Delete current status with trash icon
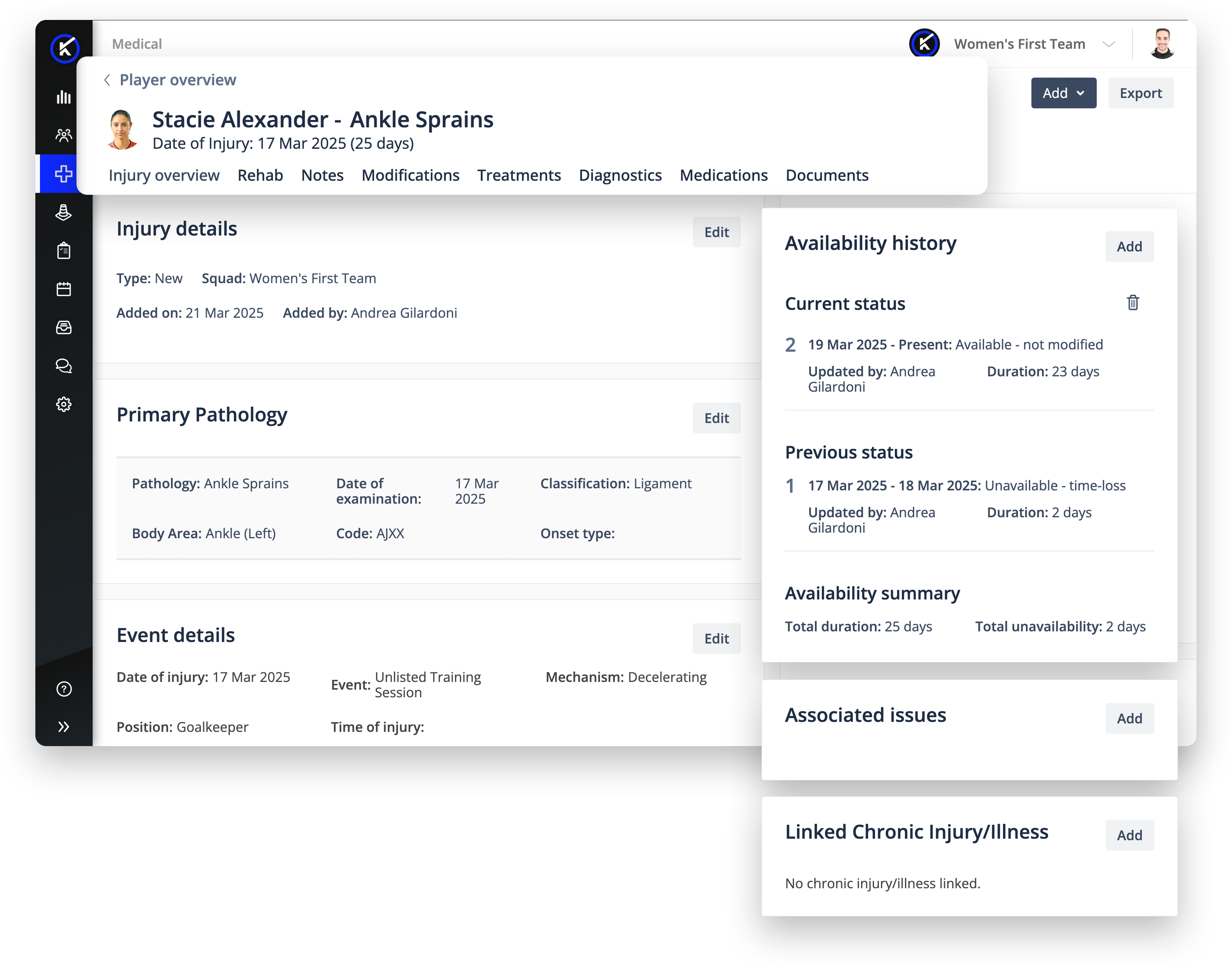The width and height of the screenshot is (1232, 967). 1132,303
